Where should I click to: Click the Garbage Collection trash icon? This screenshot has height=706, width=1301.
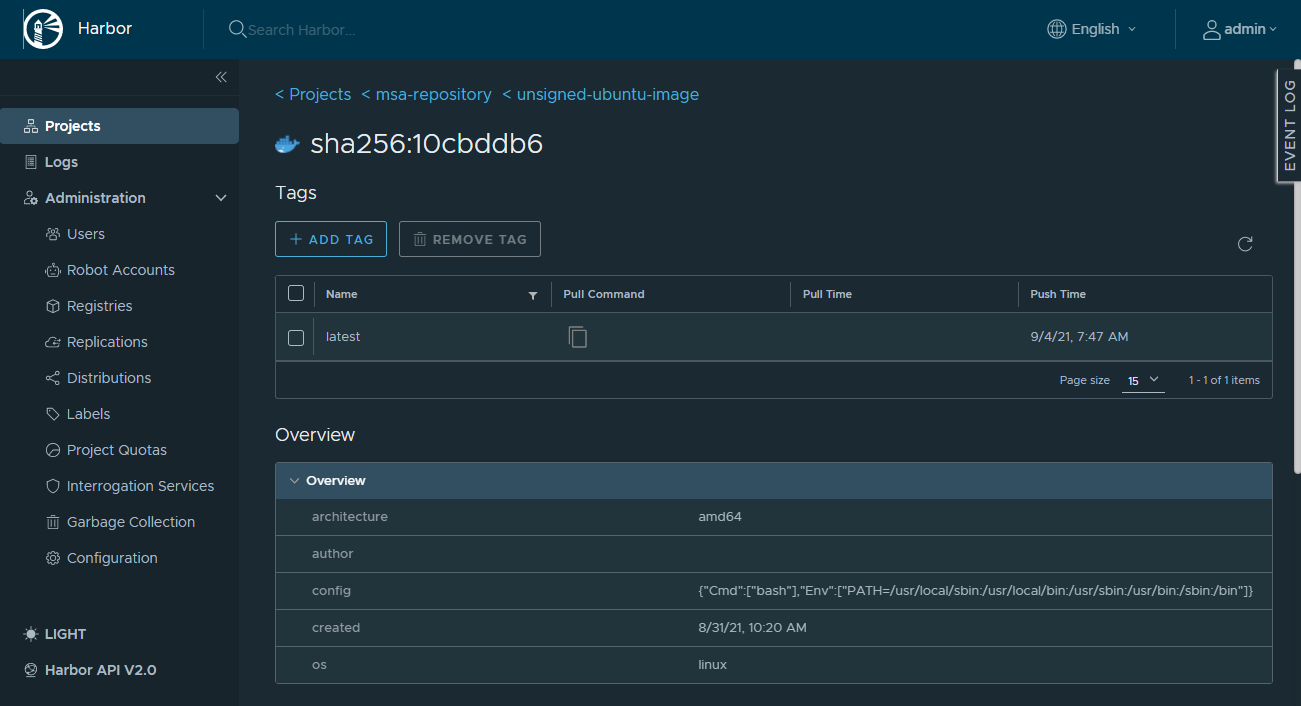[x=53, y=522]
